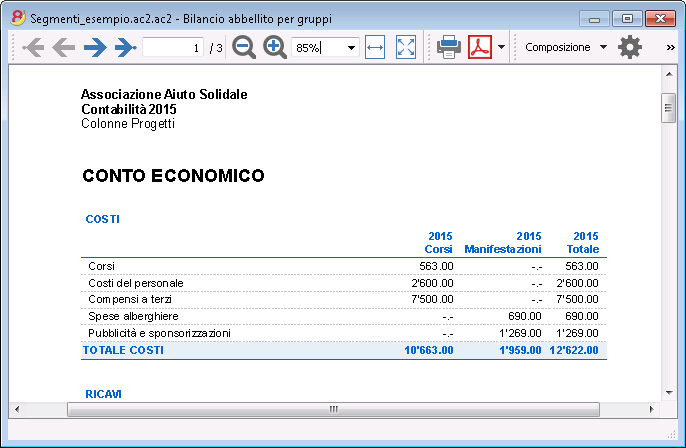The height and width of the screenshot is (448, 686).
Task: Print the report with printer icon
Action: (x=449, y=47)
